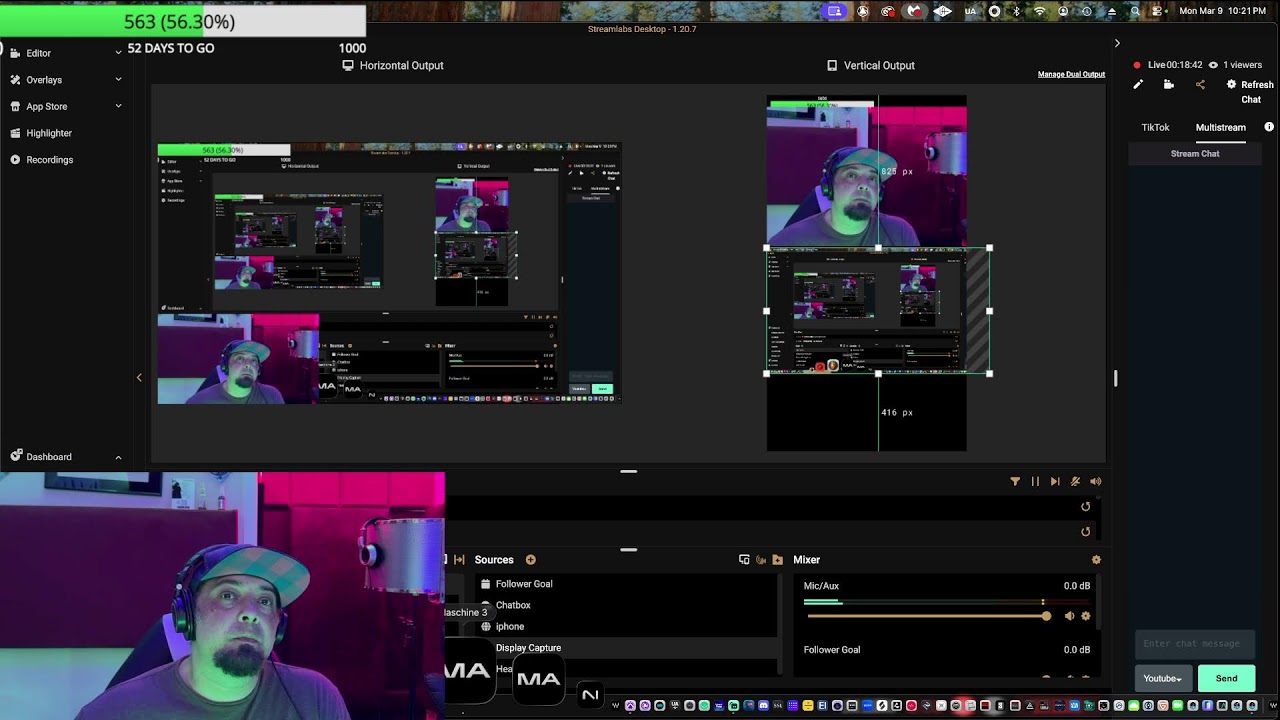Mute the Mic/Aux speaker icon
1280x720 pixels.
tap(1069, 616)
